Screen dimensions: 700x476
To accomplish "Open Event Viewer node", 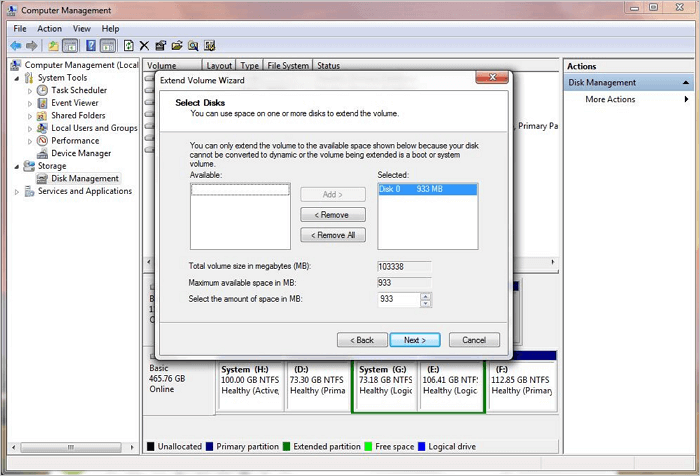I will 74,103.
